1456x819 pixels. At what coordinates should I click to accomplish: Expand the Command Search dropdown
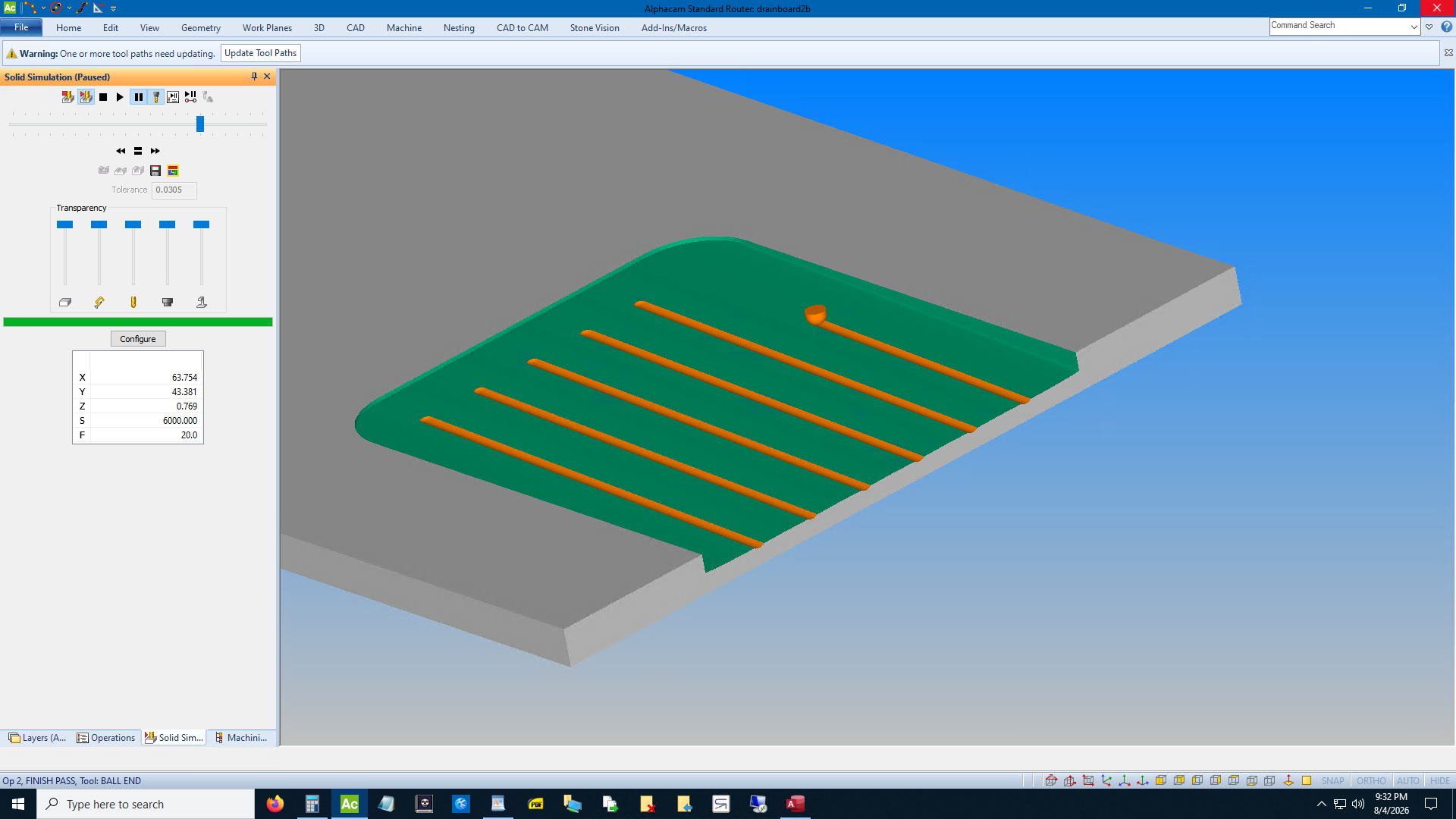click(1414, 27)
